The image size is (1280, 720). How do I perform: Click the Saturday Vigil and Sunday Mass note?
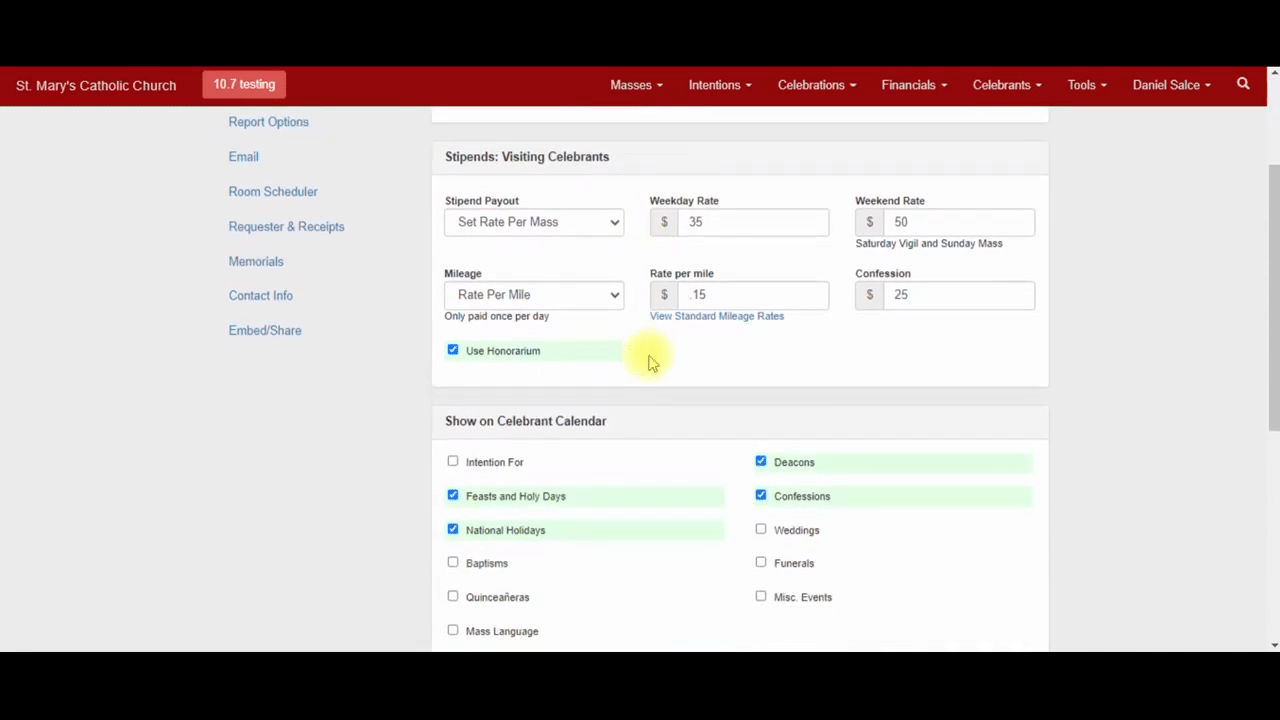point(929,243)
